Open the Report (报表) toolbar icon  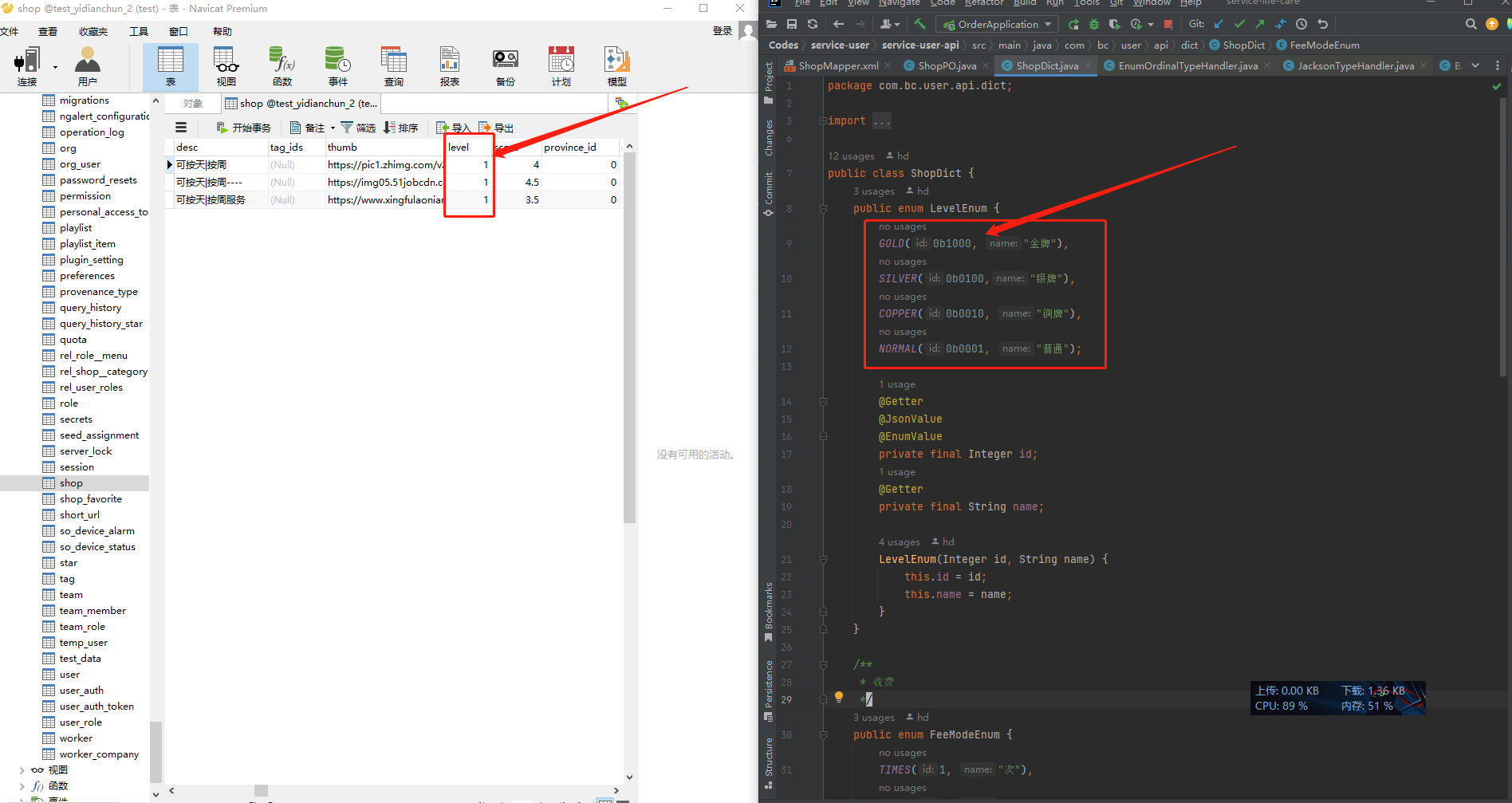[x=450, y=67]
